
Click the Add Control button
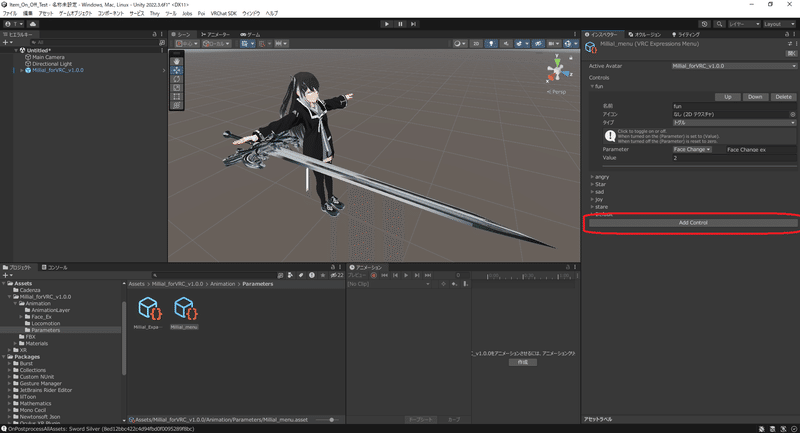[x=693, y=223]
